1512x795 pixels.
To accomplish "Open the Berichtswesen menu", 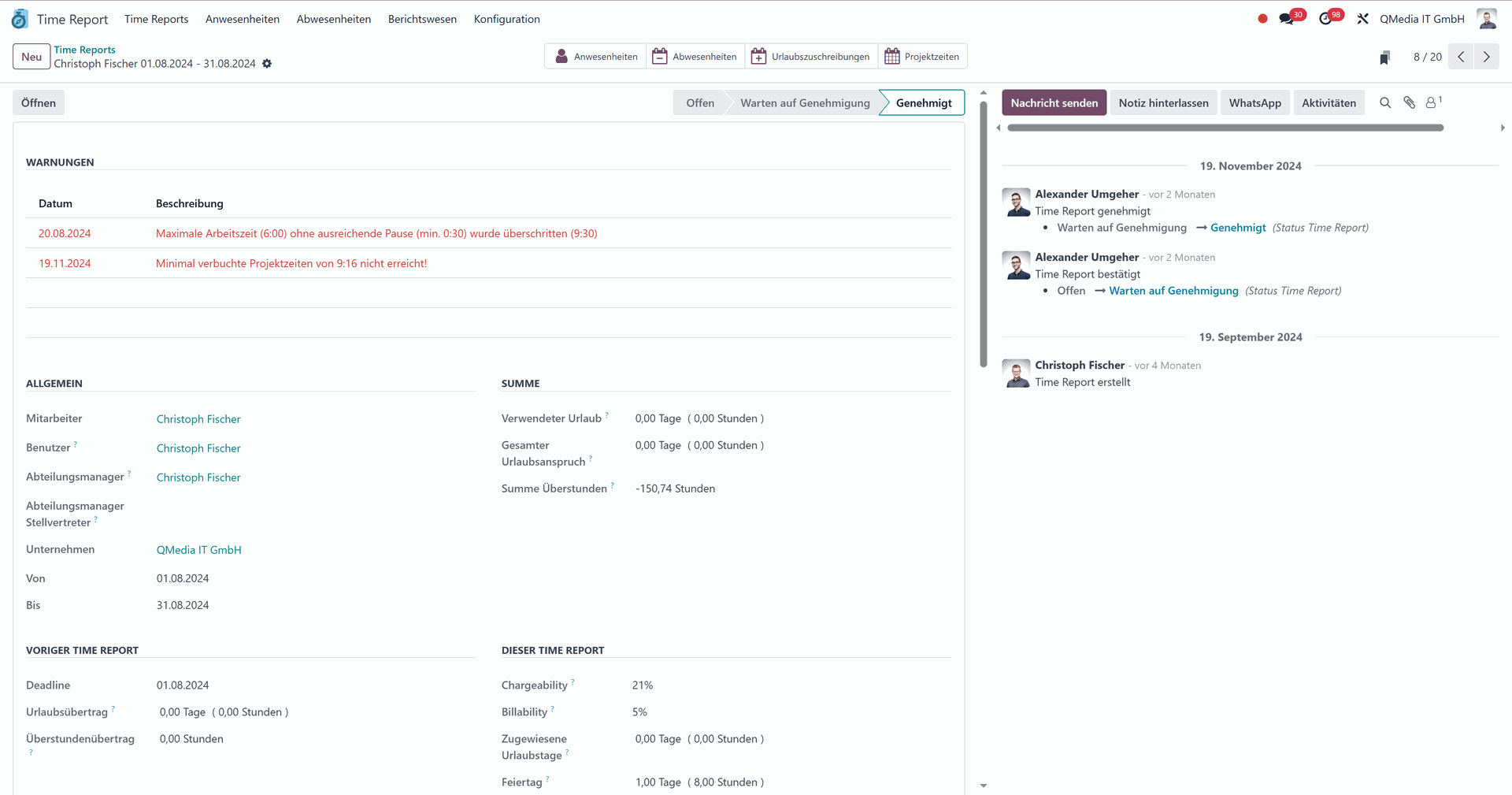I will pyautogui.click(x=422, y=19).
